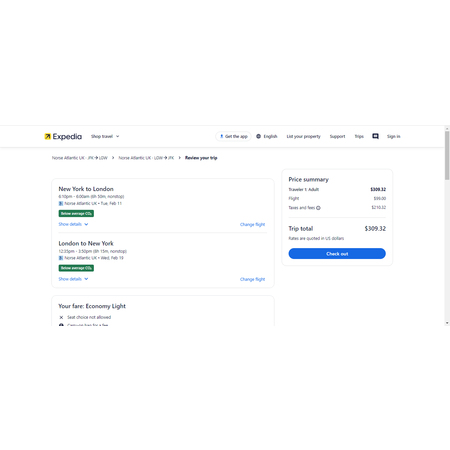
Task: Click the page vertical scrollbar thumb
Action: coord(447,155)
